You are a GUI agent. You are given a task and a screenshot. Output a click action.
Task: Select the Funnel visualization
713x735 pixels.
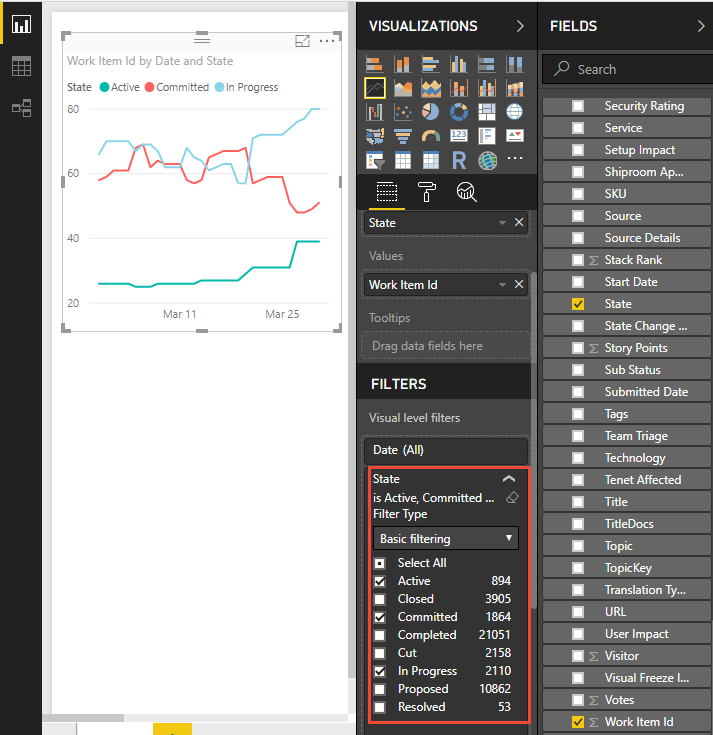403,136
